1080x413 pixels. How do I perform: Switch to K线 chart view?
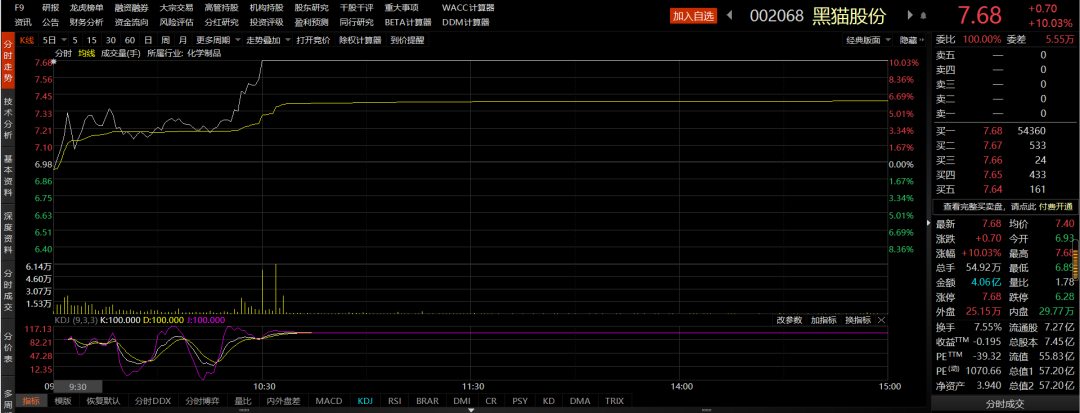point(26,41)
